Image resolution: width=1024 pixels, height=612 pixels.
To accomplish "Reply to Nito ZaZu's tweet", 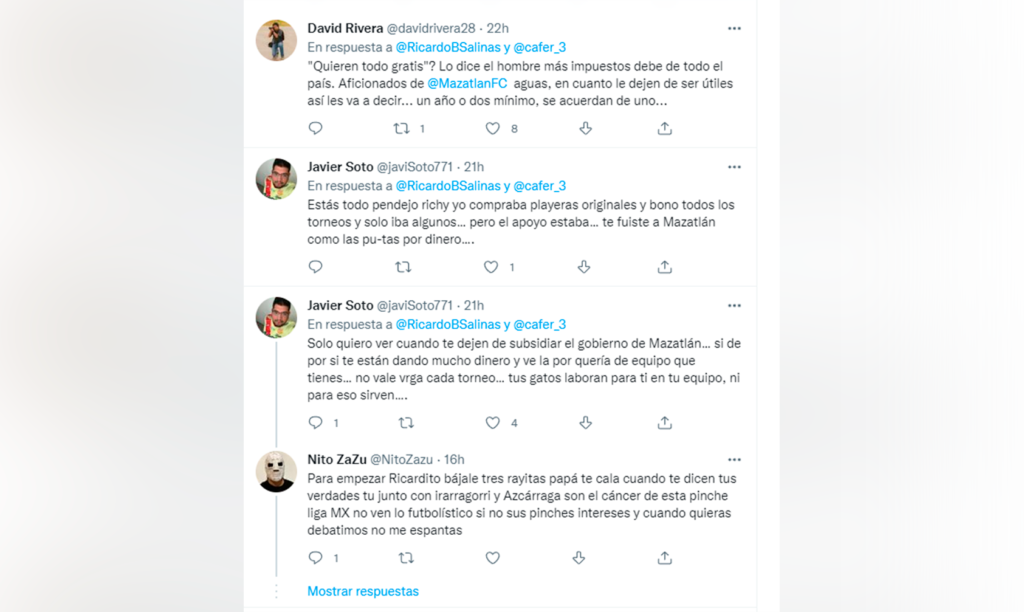I will pyautogui.click(x=315, y=558).
